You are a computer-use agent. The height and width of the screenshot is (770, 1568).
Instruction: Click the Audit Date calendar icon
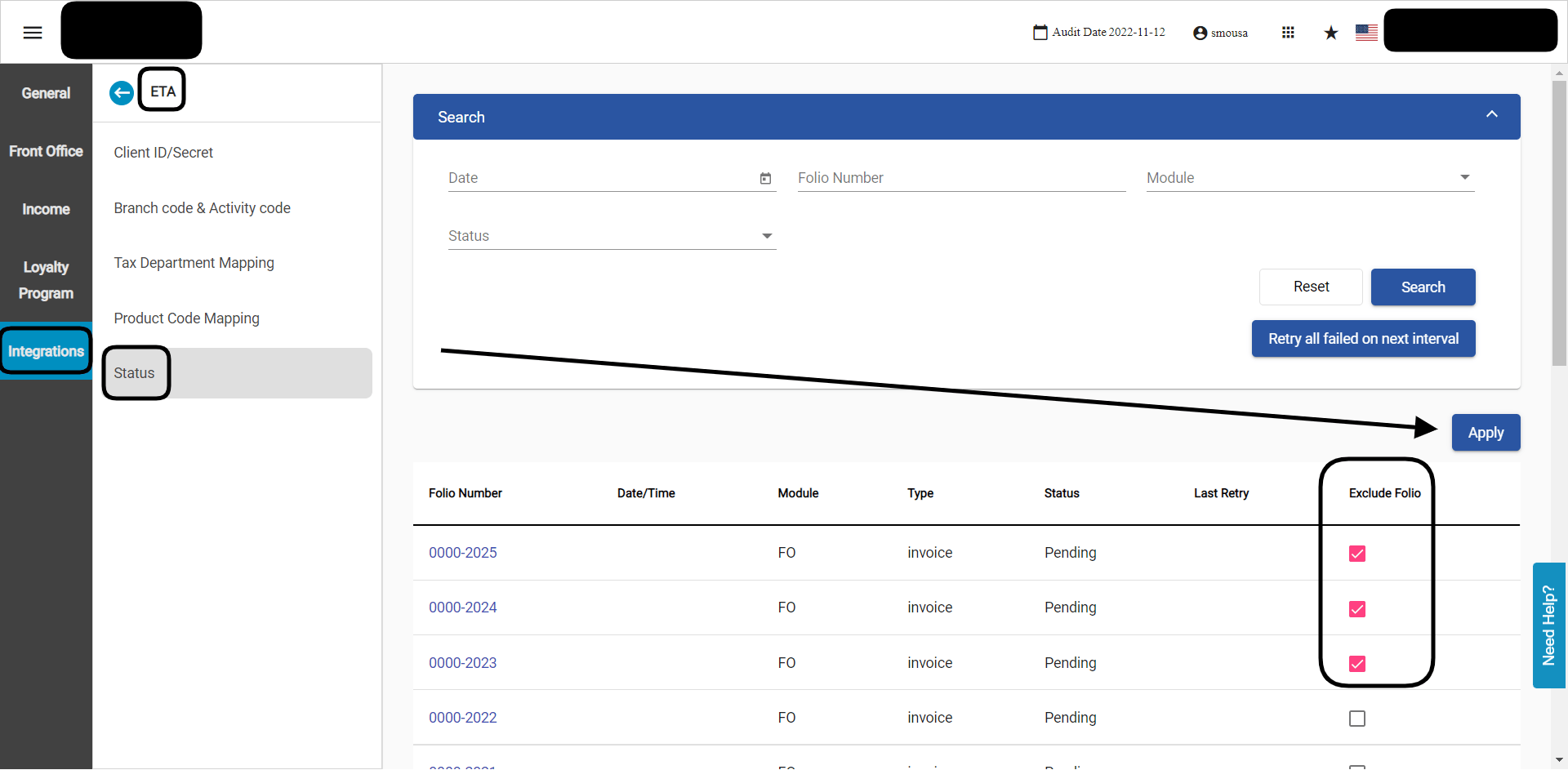(1040, 33)
